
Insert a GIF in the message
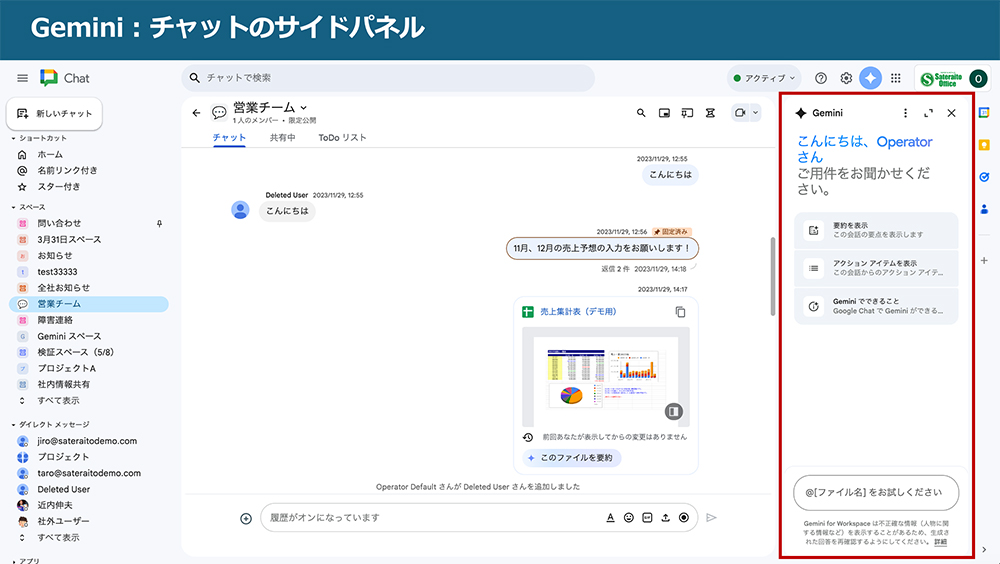(x=647, y=517)
